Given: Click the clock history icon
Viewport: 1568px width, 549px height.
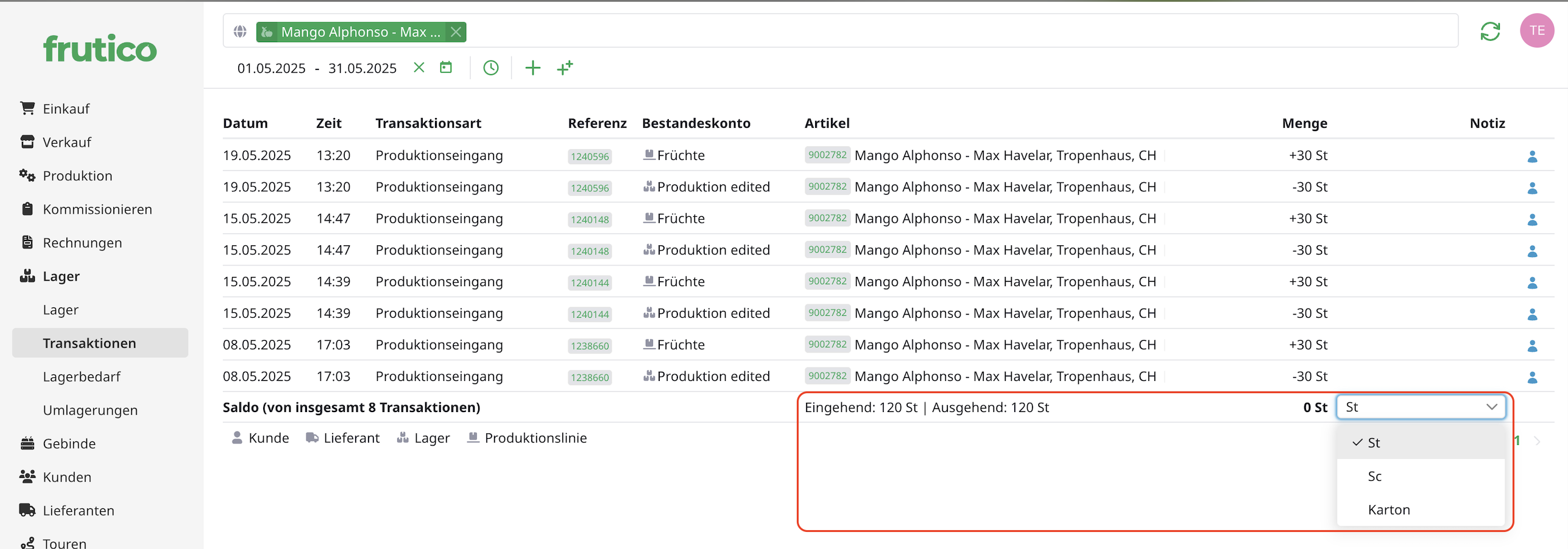Looking at the screenshot, I should tap(490, 68).
